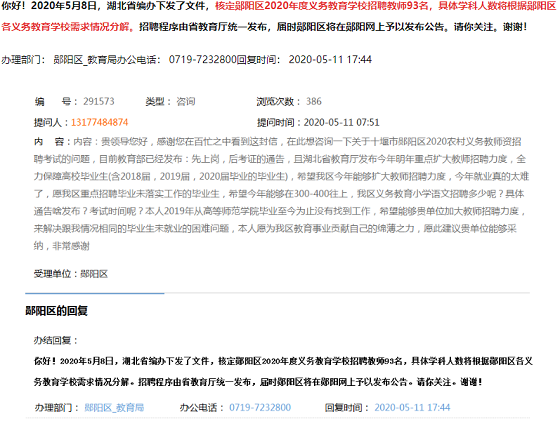Image resolution: width=560 pixels, height=421 pixels.
Task: Click the 提问人 label
Action: click(x=51, y=122)
